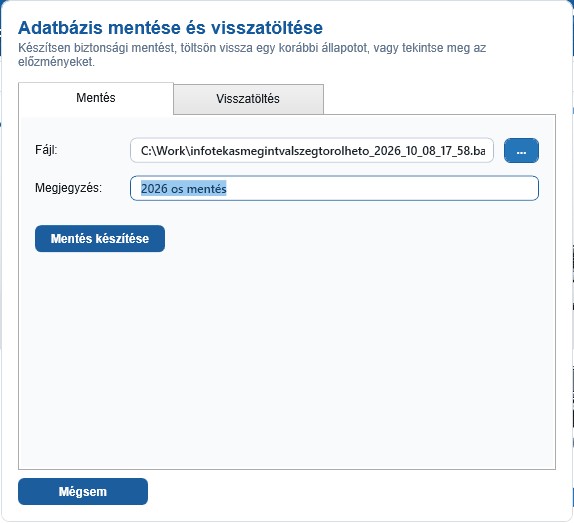Click the Megjegyzés: label
This screenshot has width=574, height=523.
click(68, 188)
